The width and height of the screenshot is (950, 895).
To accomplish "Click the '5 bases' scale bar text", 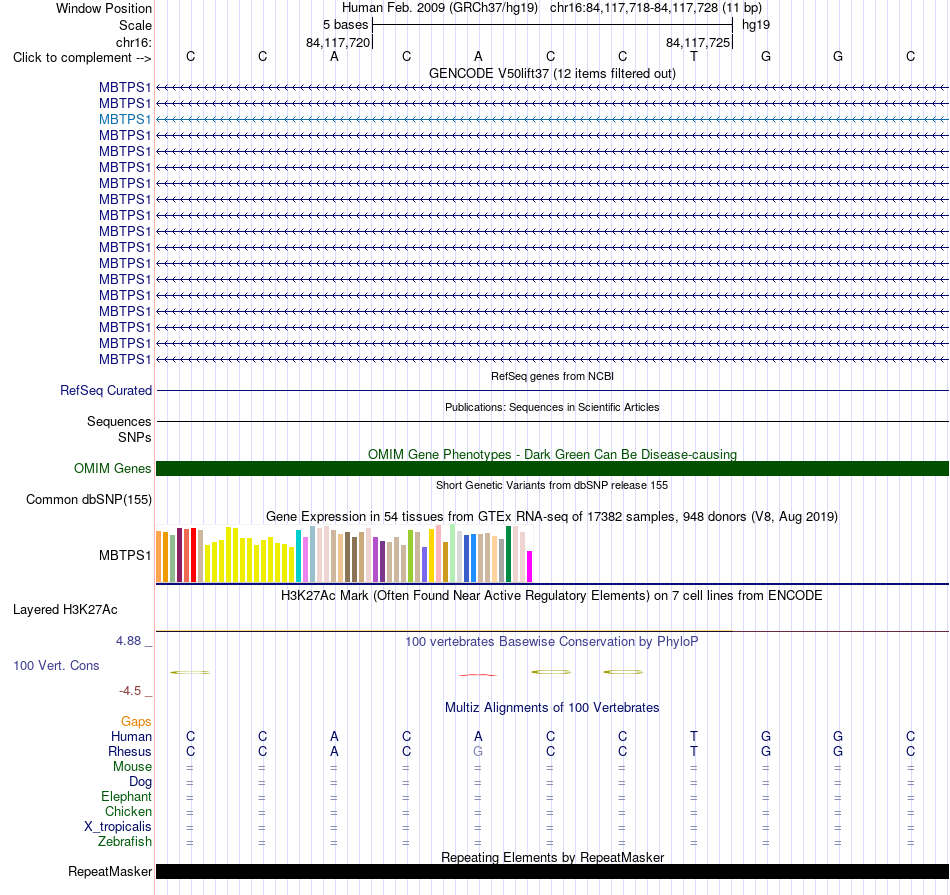I will [x=345, y=25].
